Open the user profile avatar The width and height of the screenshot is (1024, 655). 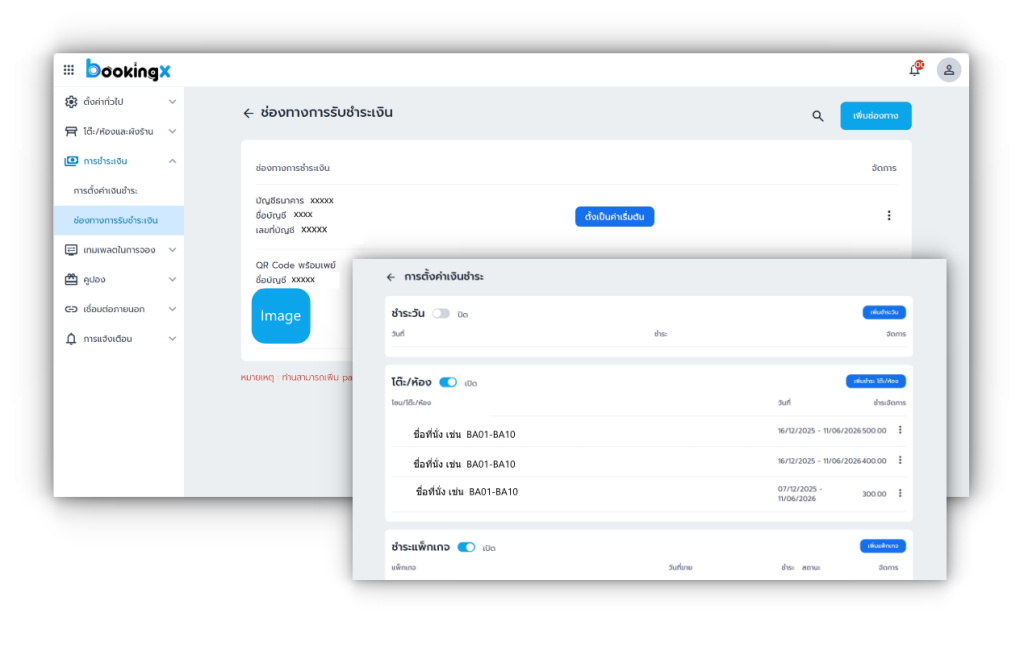948,70
